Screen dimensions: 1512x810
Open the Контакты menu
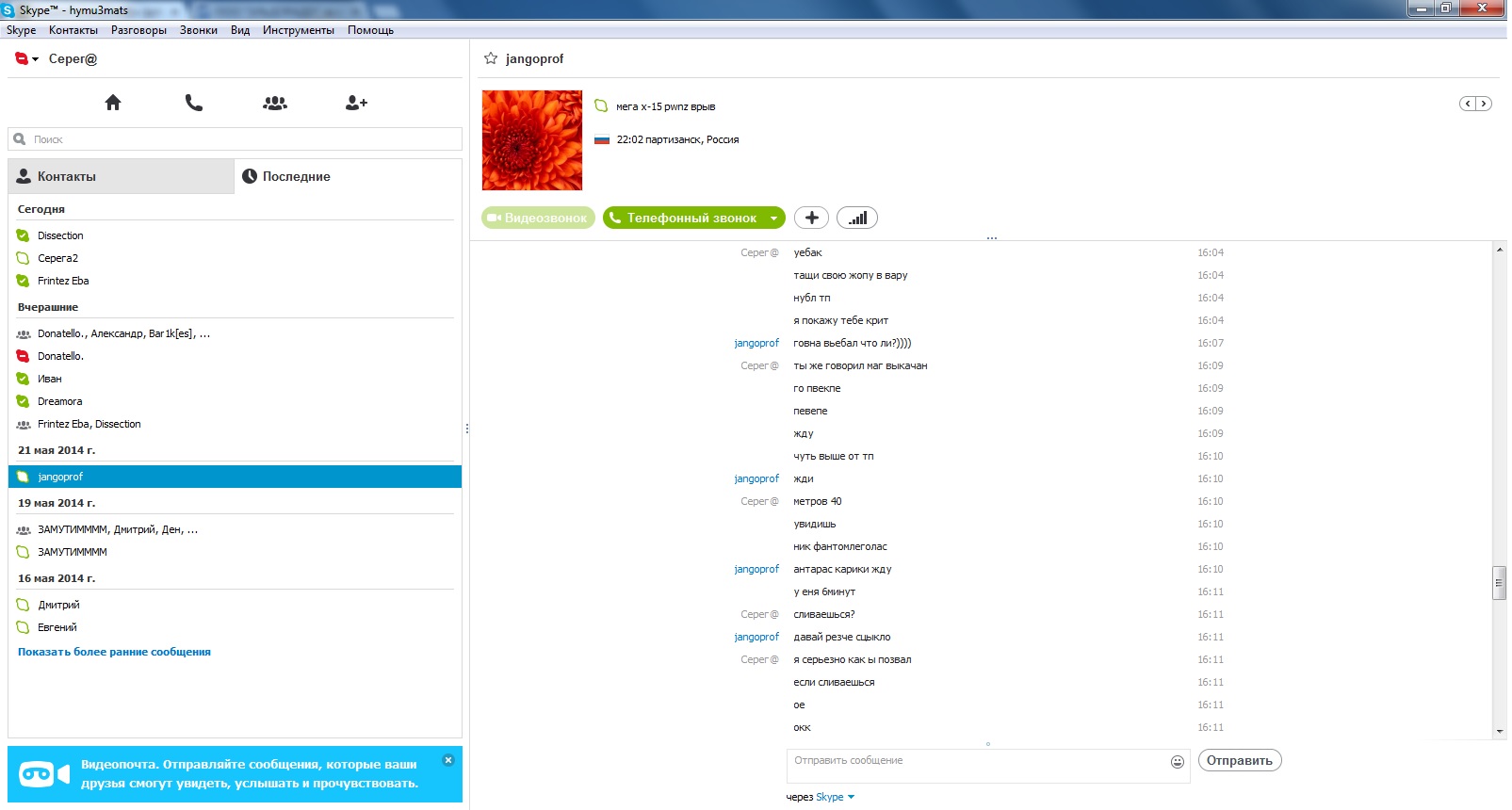[73, 30]
